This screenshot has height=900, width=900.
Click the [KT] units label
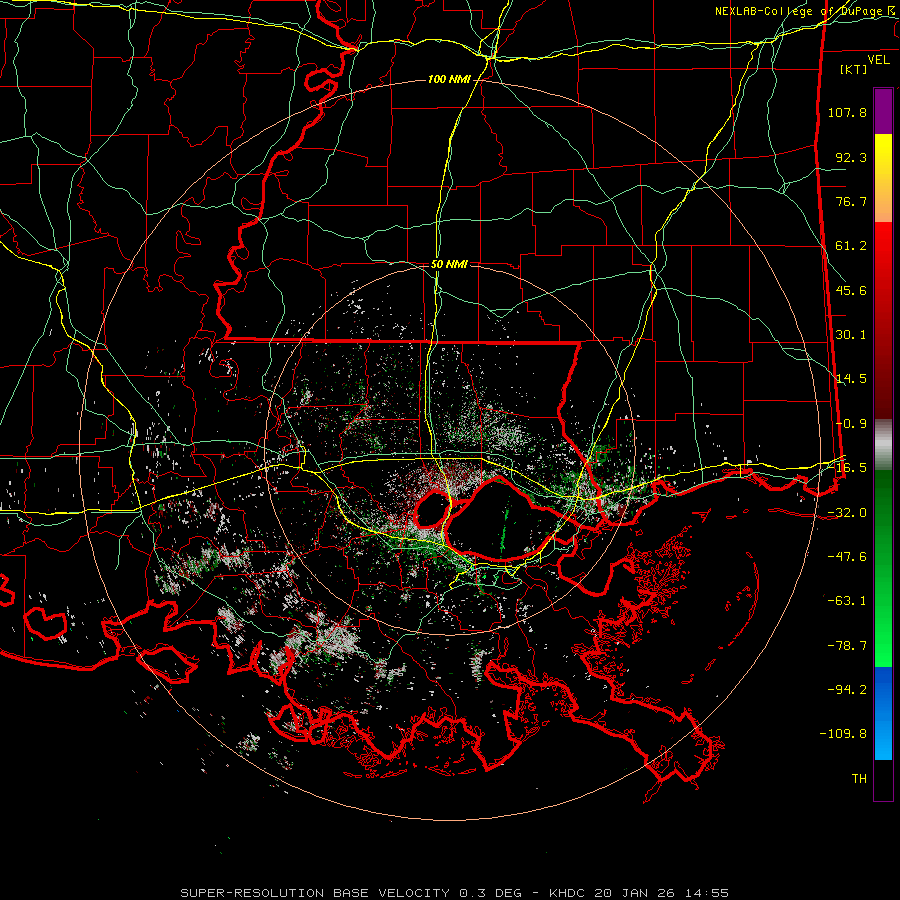pos(854,69)
